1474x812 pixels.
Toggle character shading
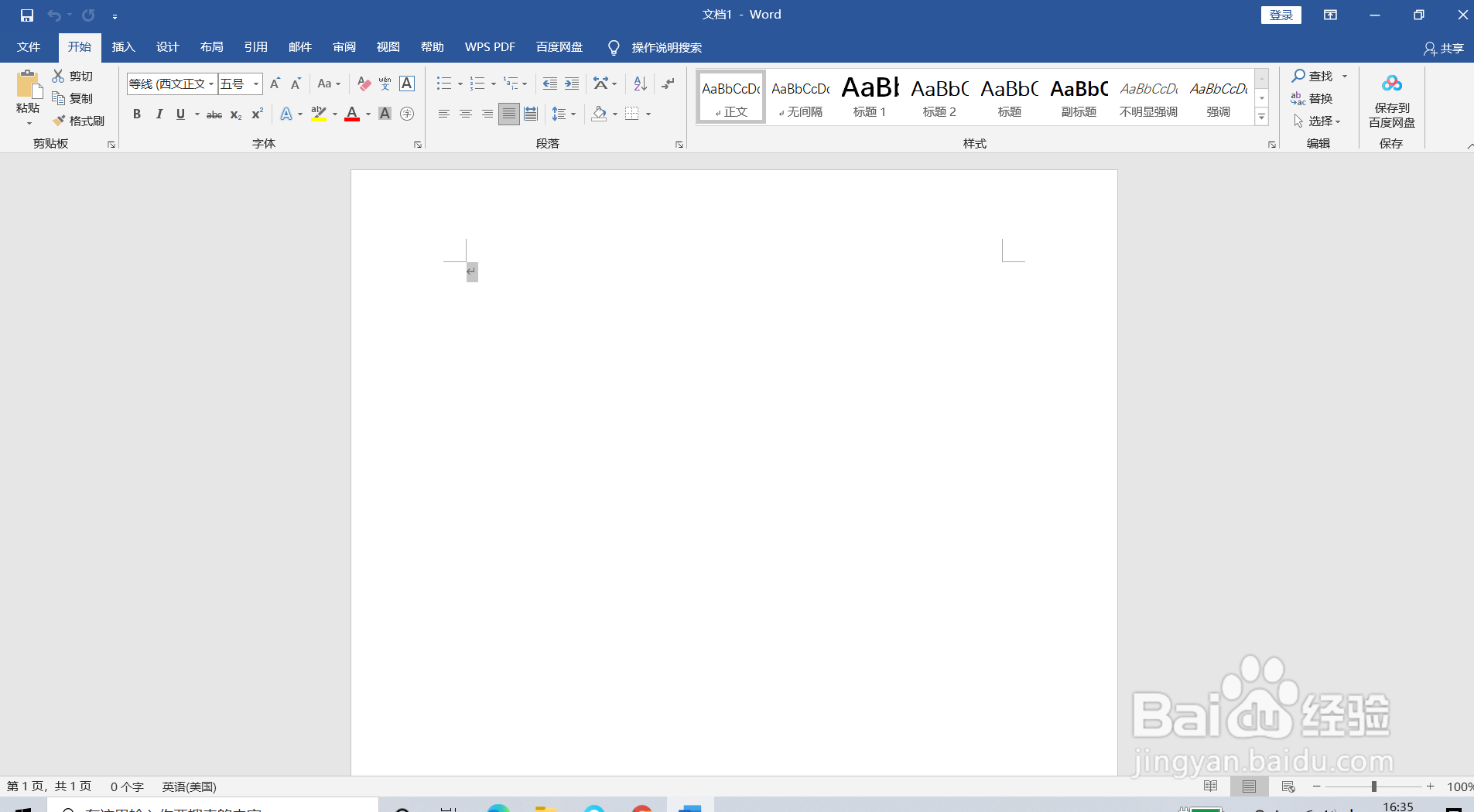click(x=385, y=114)
